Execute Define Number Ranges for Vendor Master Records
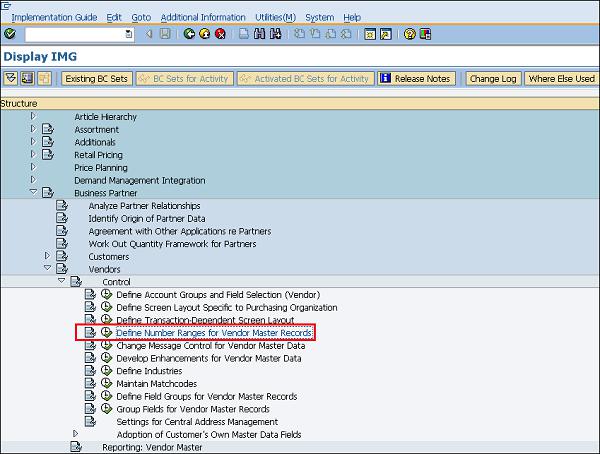This screenshot has width=600, height=454. (x=105, y=332)
